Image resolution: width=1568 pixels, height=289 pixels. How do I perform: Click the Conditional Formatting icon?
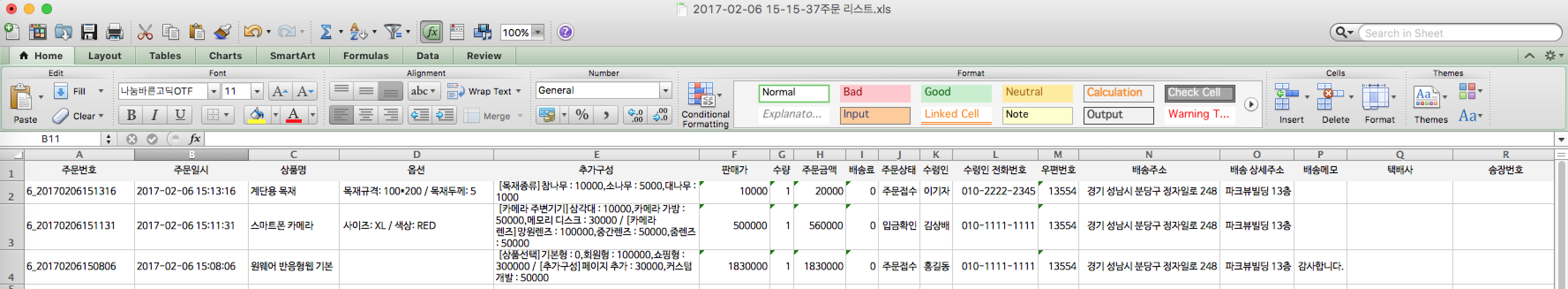(701, 96)
